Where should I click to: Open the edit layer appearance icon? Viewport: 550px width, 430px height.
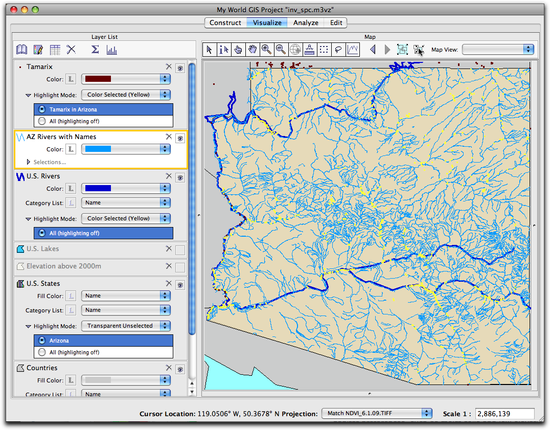tap(38, 49)
